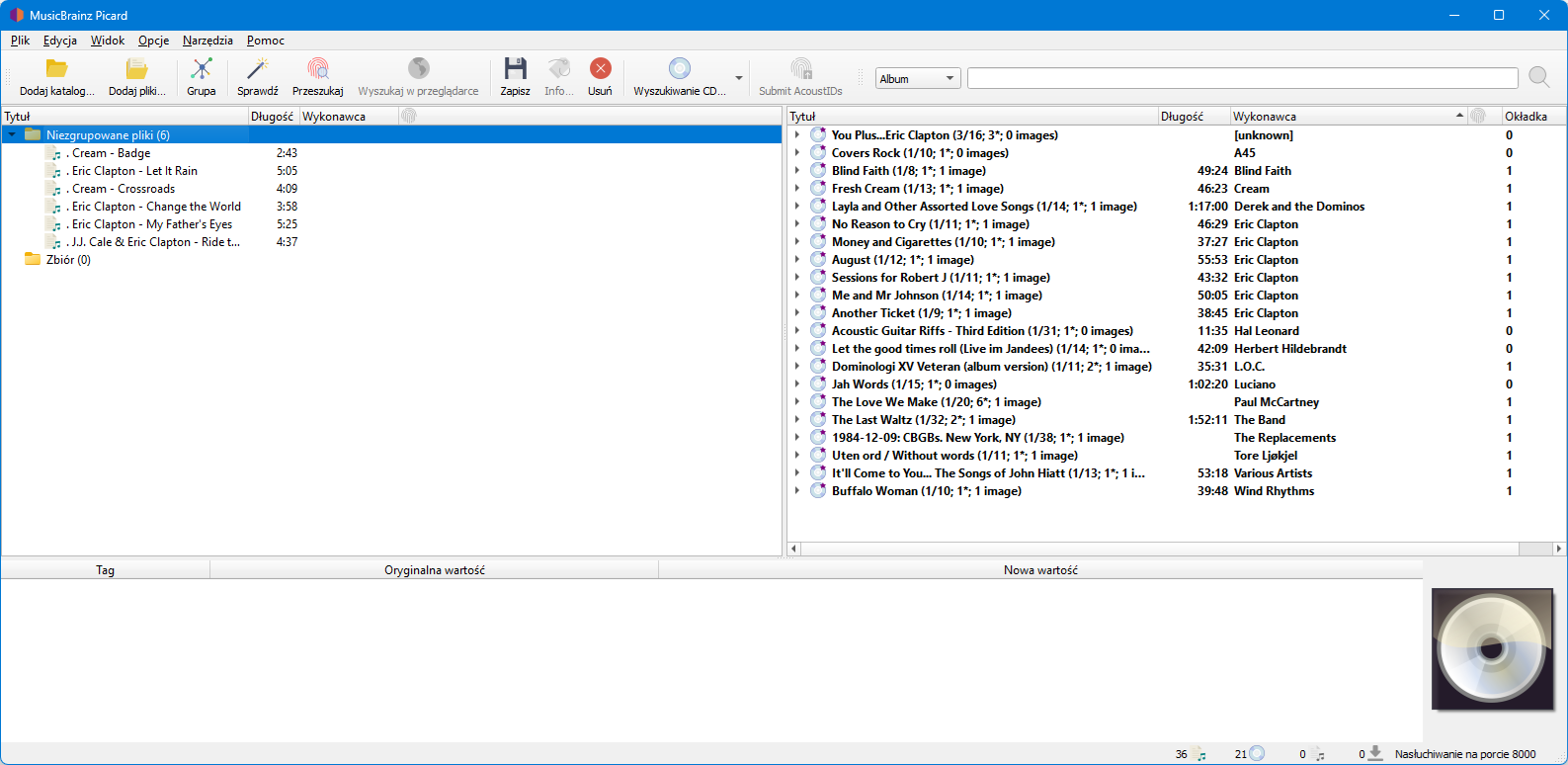Viewport: 1568px width, 765px height.
Task: Click the Oryginalna wartość column header
Action: click(x=435, y=570)
